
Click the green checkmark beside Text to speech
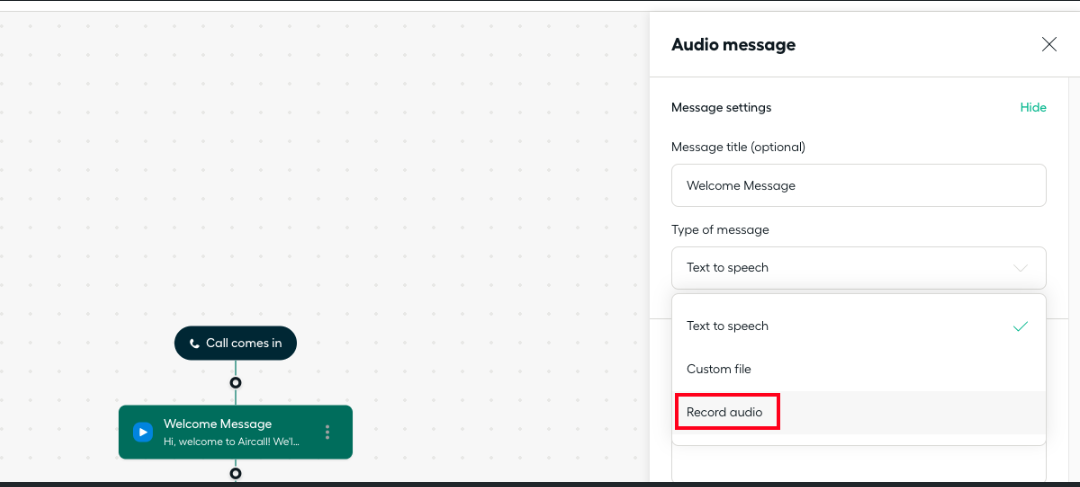pos(1021,326)
